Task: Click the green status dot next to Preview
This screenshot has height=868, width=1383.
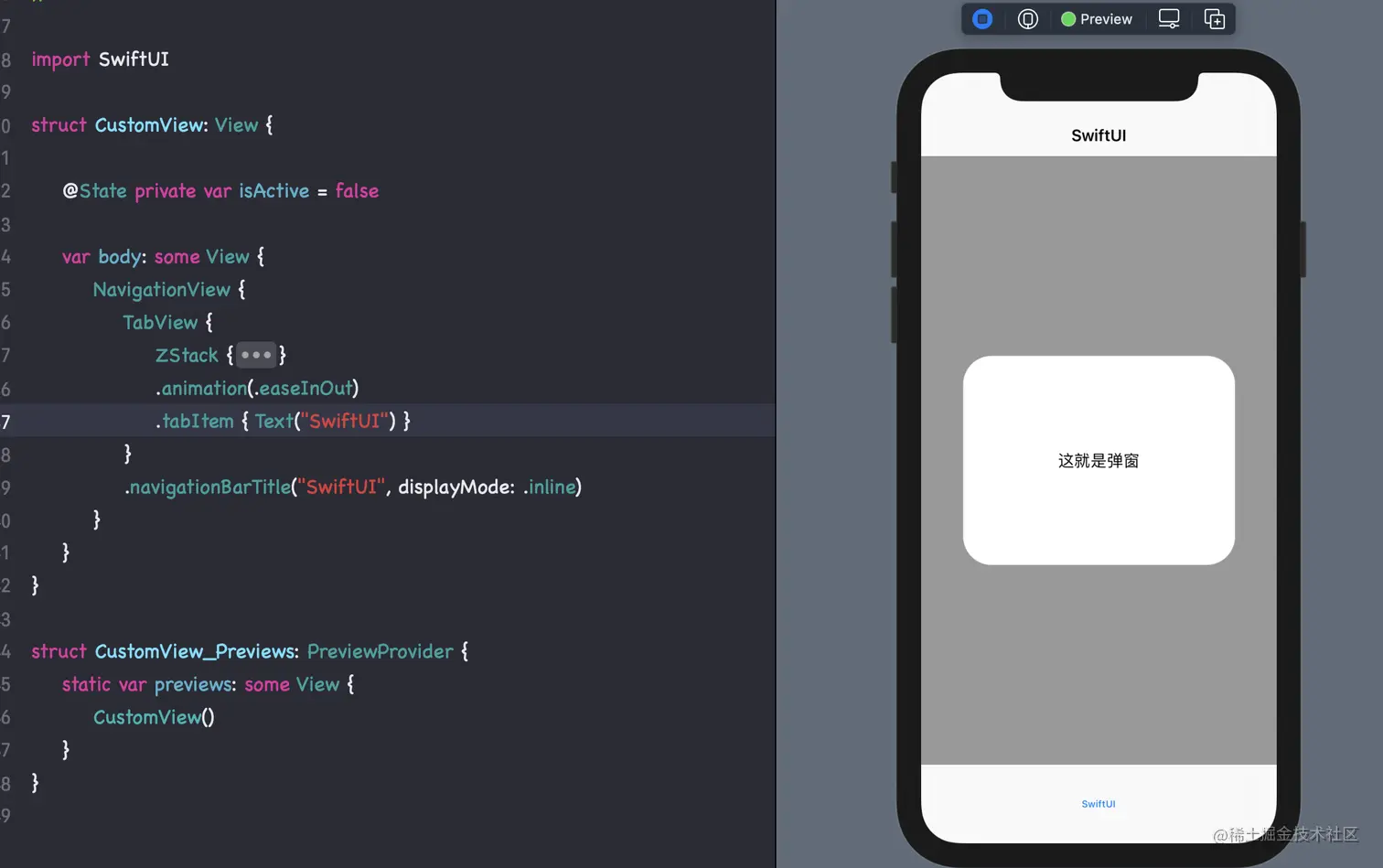Action: [1067, 18]
